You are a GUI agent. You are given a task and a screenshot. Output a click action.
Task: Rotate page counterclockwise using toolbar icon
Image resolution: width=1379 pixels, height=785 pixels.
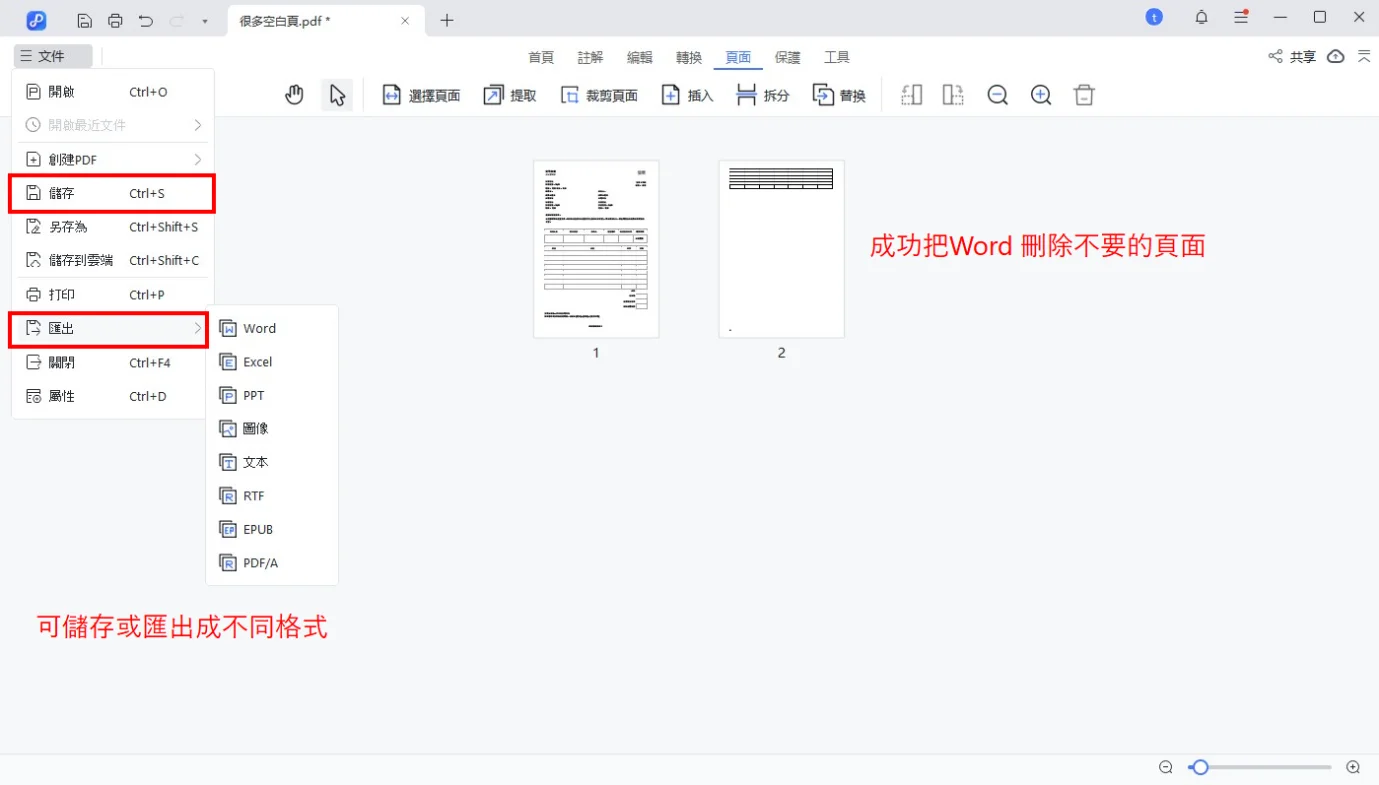click(x=910, y=94)
